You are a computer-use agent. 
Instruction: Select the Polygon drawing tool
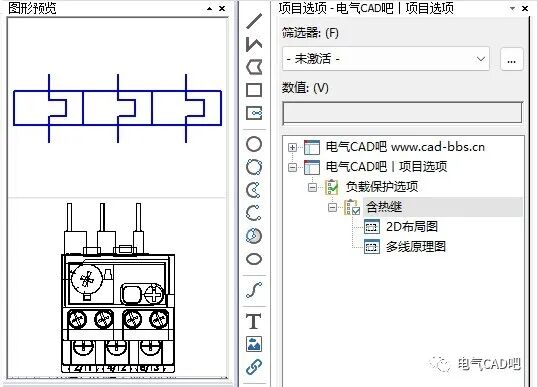254,67
